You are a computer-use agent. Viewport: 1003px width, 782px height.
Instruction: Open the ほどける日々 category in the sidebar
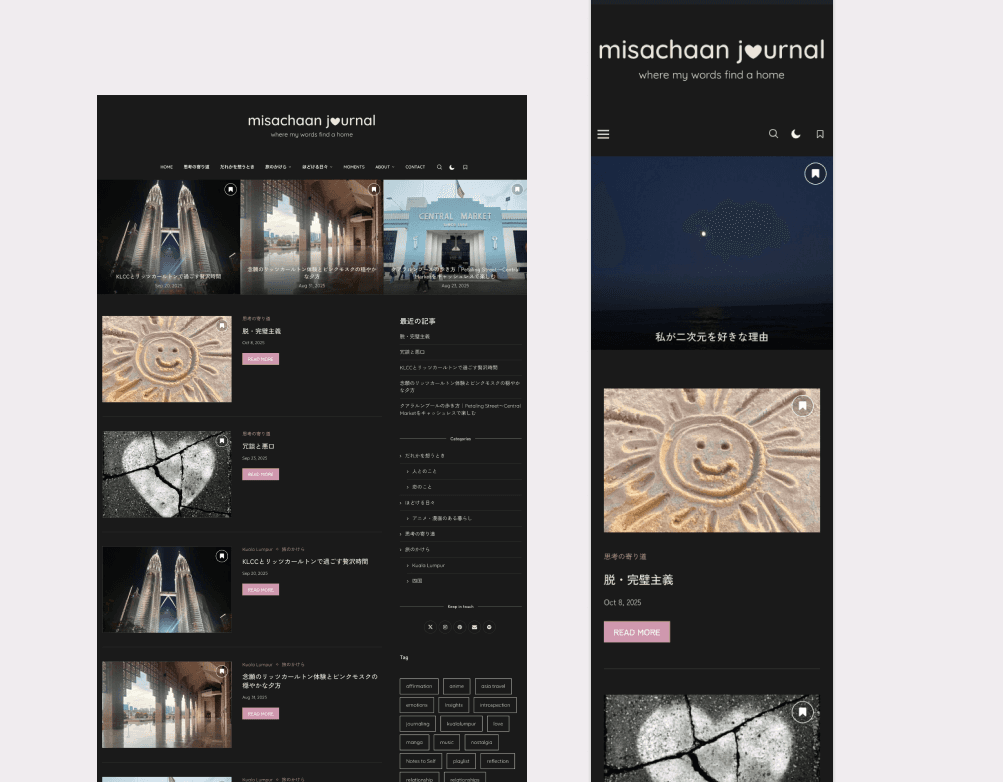pos(420,503)
